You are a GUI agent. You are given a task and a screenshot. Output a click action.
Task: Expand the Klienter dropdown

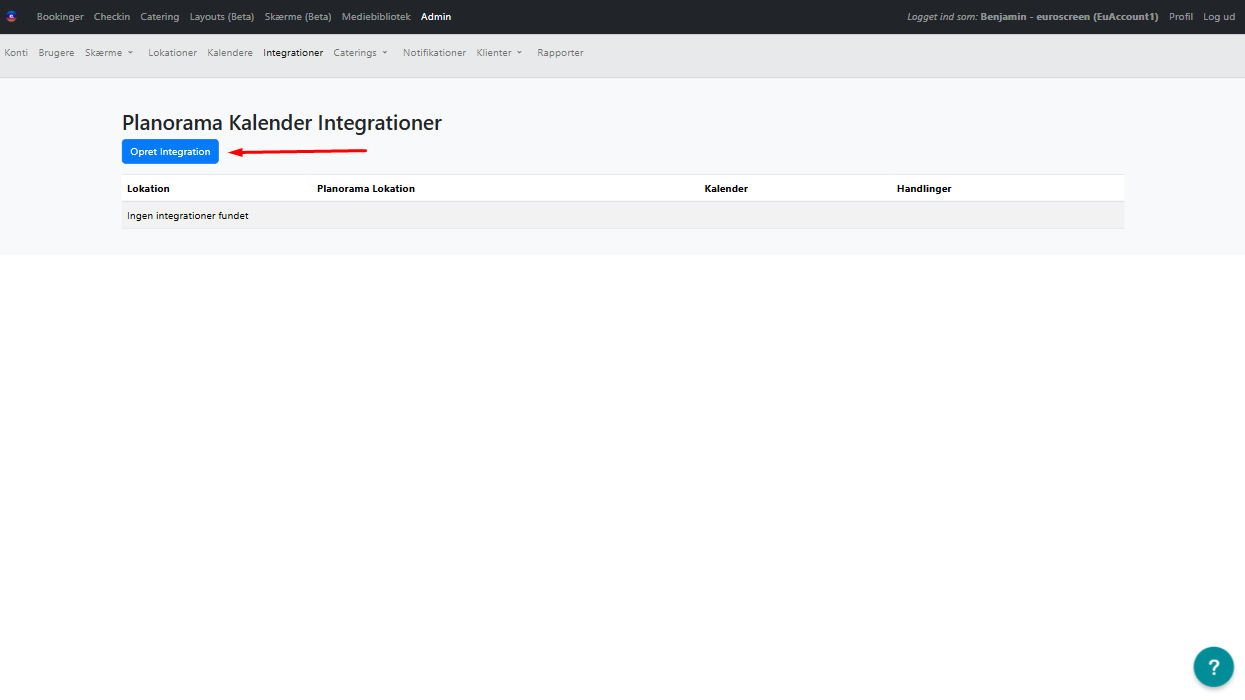500,53
